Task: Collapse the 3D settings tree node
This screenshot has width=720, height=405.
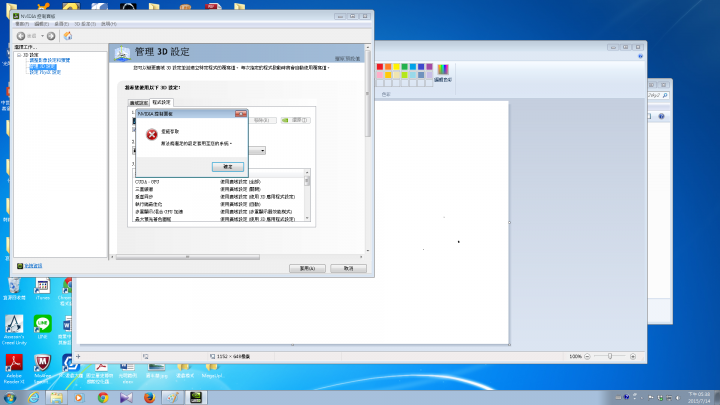Action: pos(19,55)
